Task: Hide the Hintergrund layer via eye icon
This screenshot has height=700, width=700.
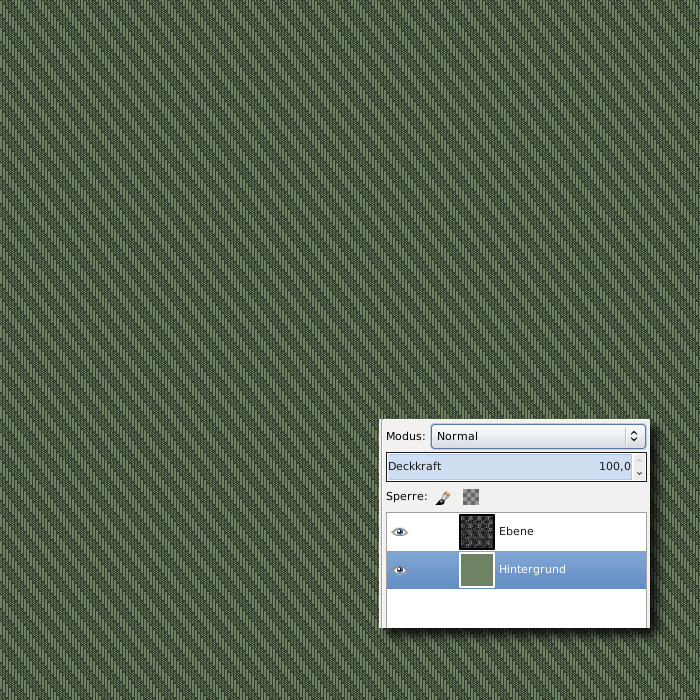Action: (x=400, y=570)
